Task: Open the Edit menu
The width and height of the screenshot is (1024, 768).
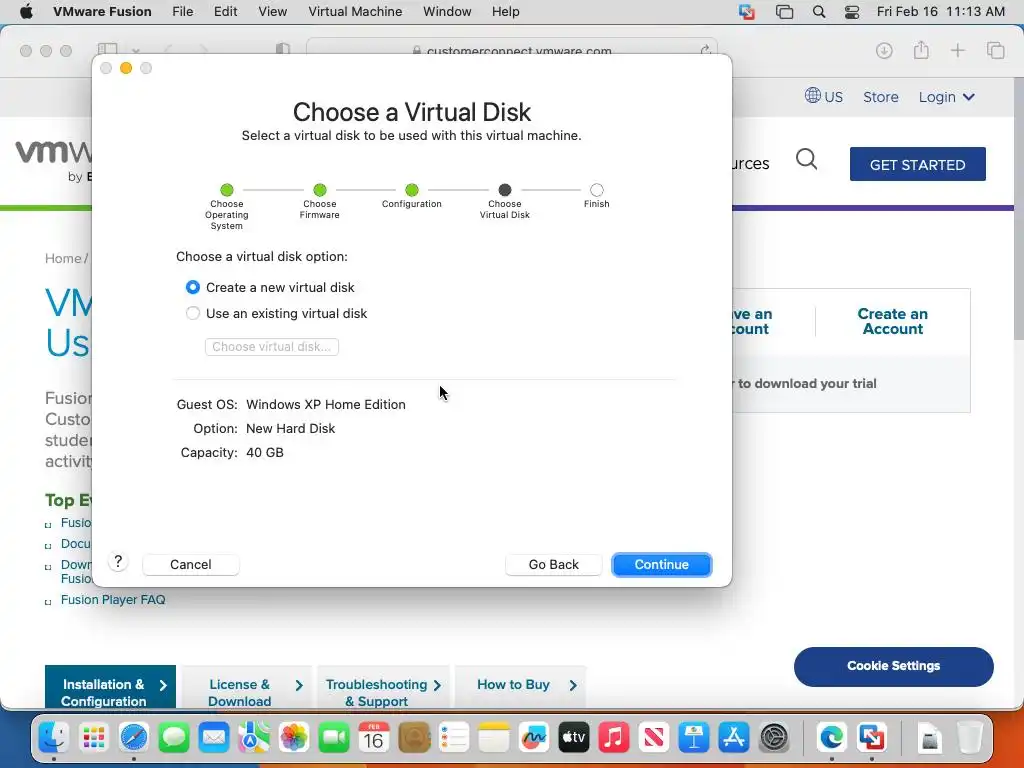Action: point(225,12)
